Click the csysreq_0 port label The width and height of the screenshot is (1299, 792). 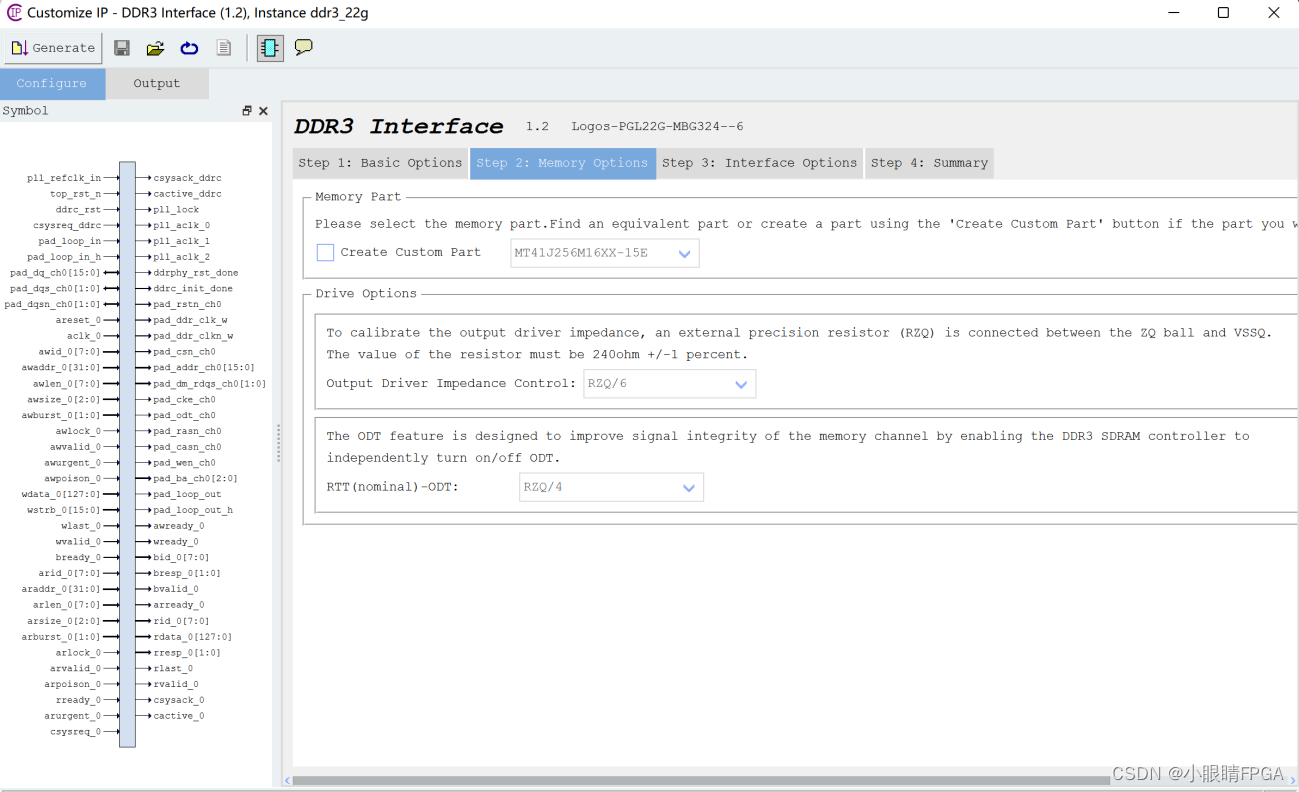coord(76,732)
